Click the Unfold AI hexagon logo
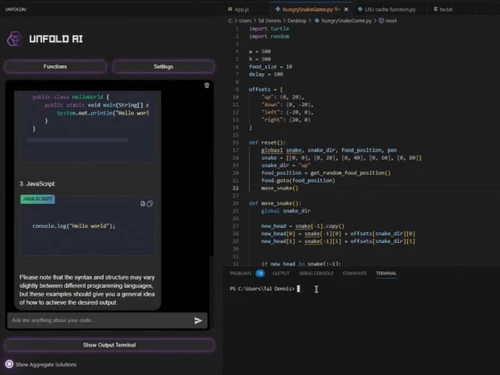The height and width of the screenshot is (375, 500). 14,39
